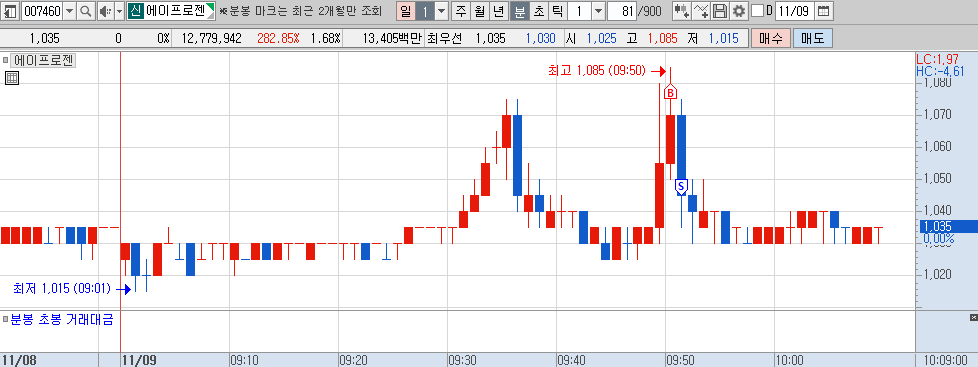The height and width of the screenshot is (367, 978).
Task: Click the blue 매도 (sell) button
Action: [x=813, y=38]
